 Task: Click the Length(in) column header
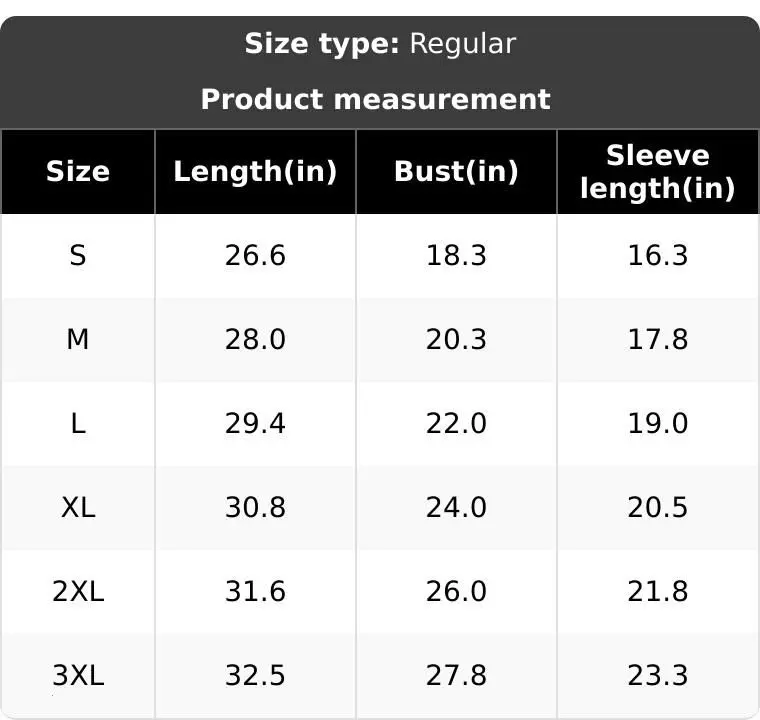255,171
